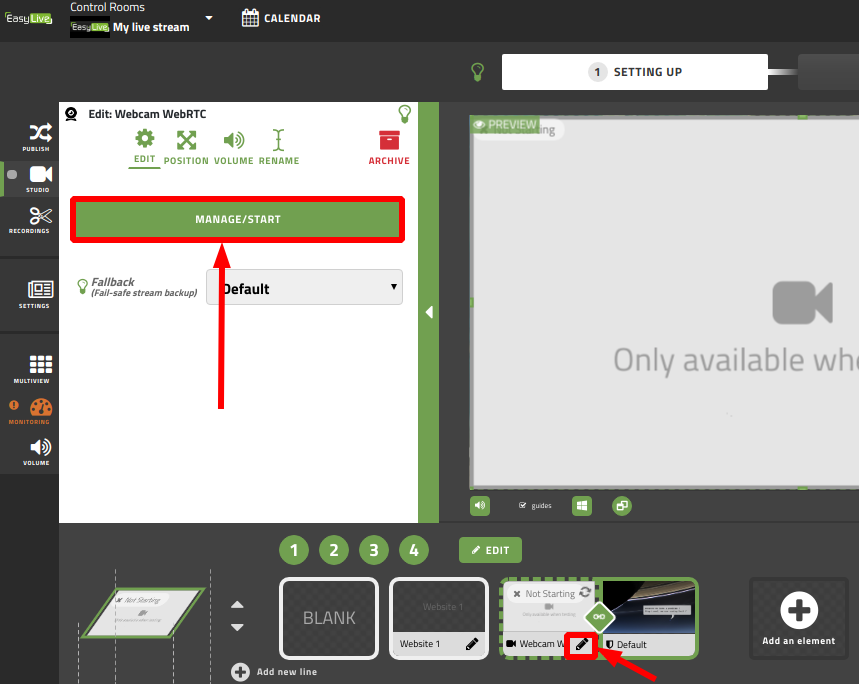Select scene number 3

coord(374,550)
